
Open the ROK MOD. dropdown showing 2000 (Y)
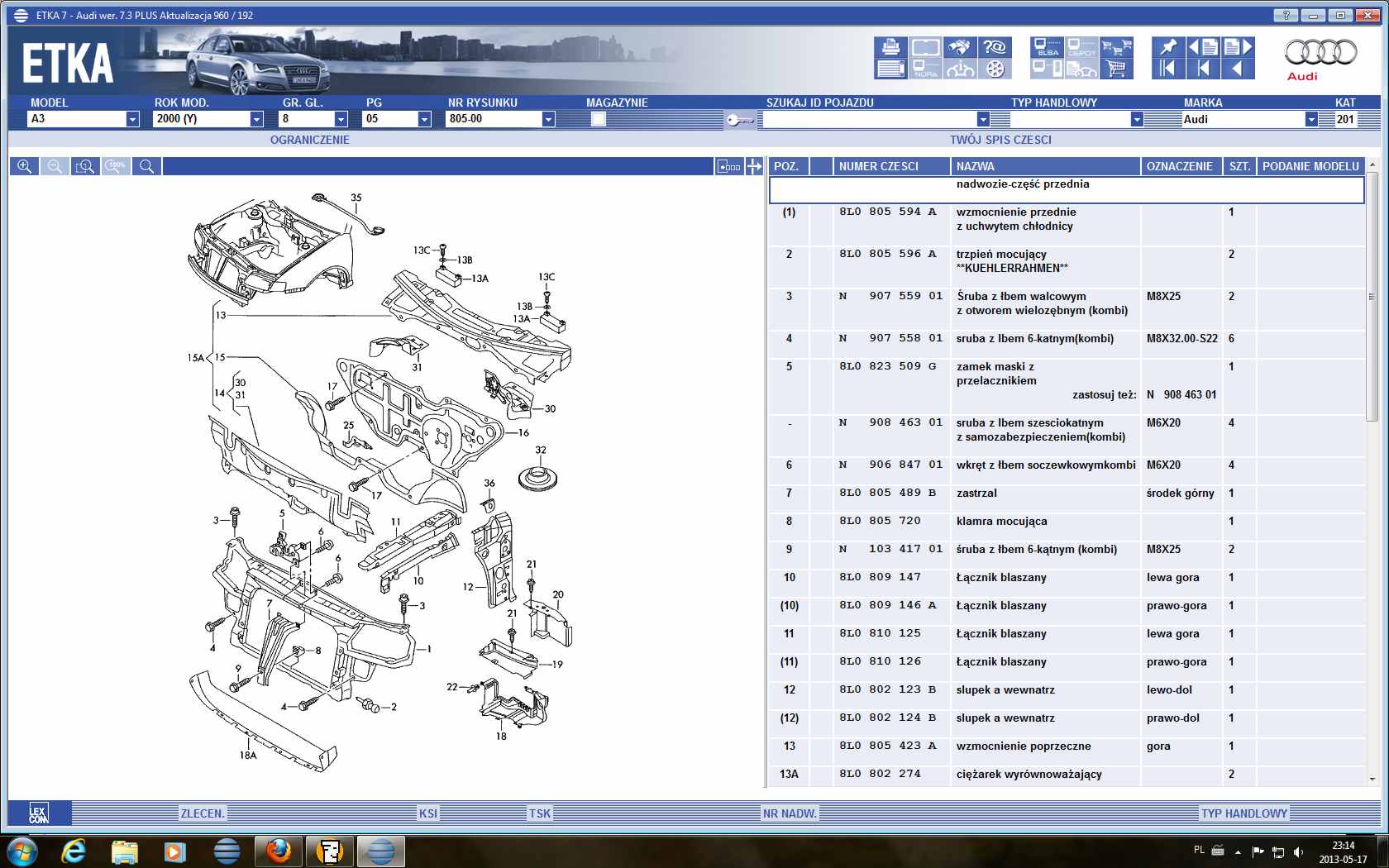(x=256, y=119)
